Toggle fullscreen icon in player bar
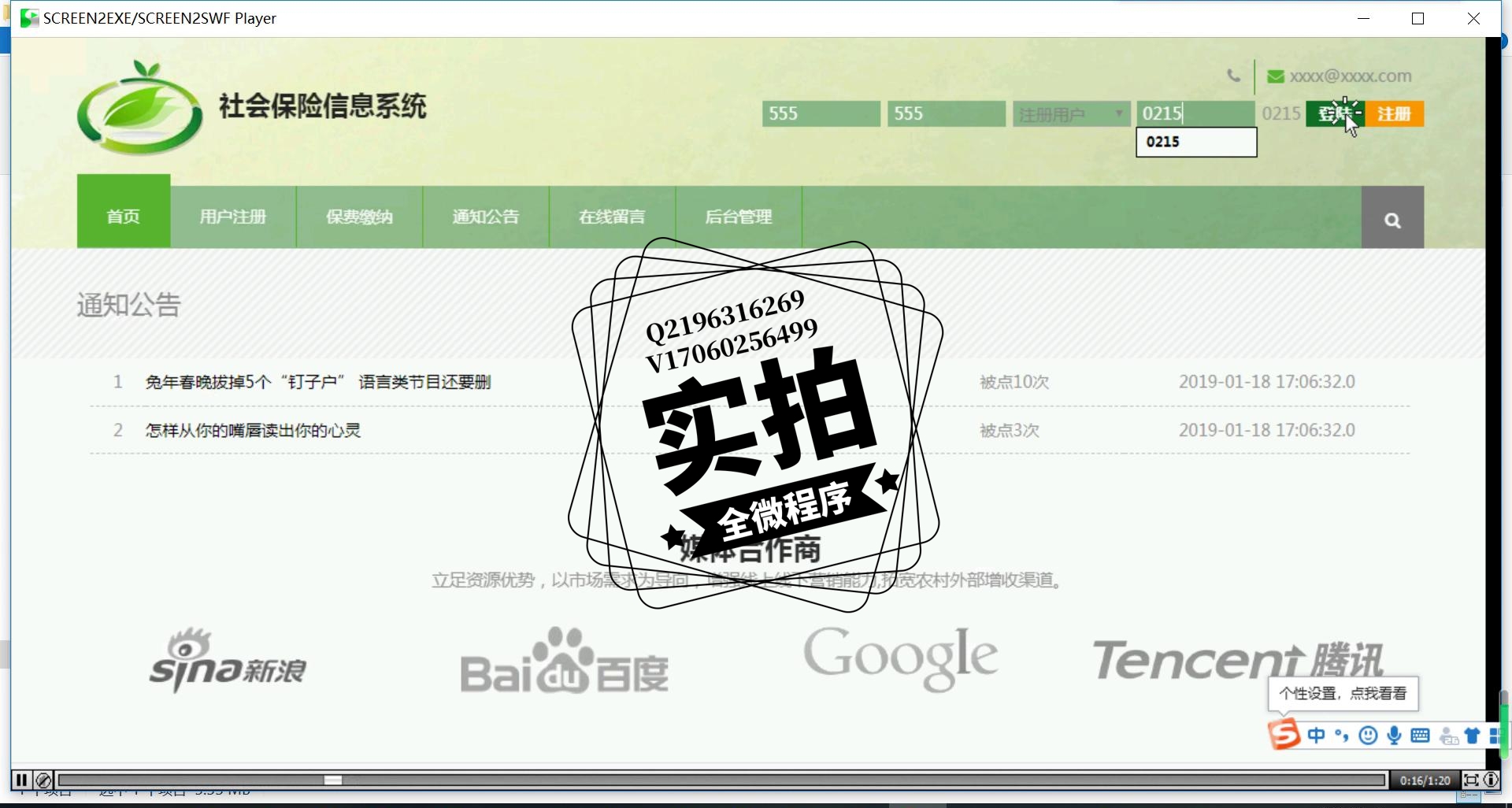Viewport: 1512px width, 808px height. click(1470, 780)
